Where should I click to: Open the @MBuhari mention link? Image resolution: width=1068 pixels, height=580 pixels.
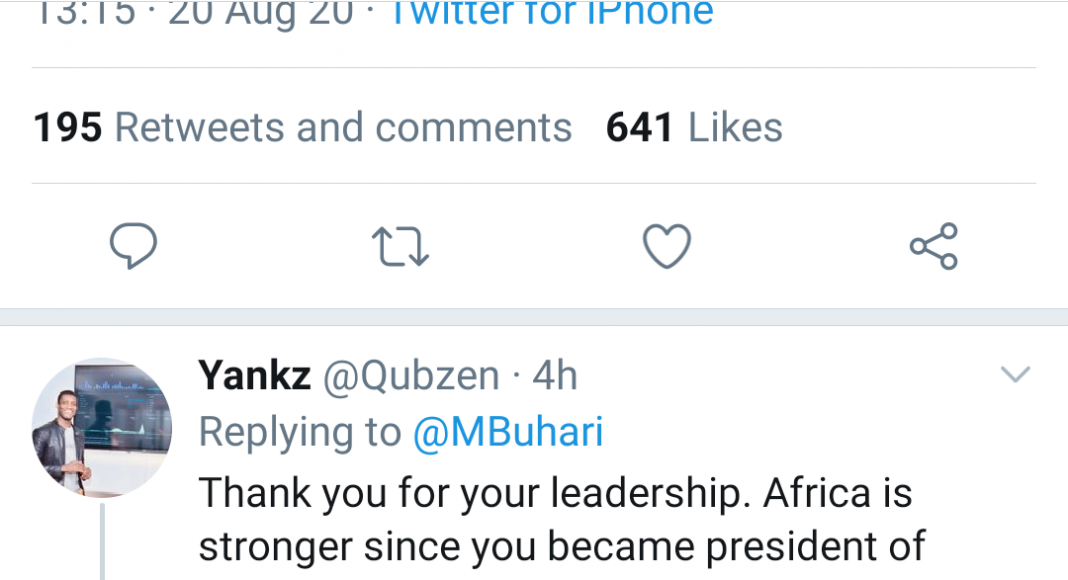coord(508,432)
